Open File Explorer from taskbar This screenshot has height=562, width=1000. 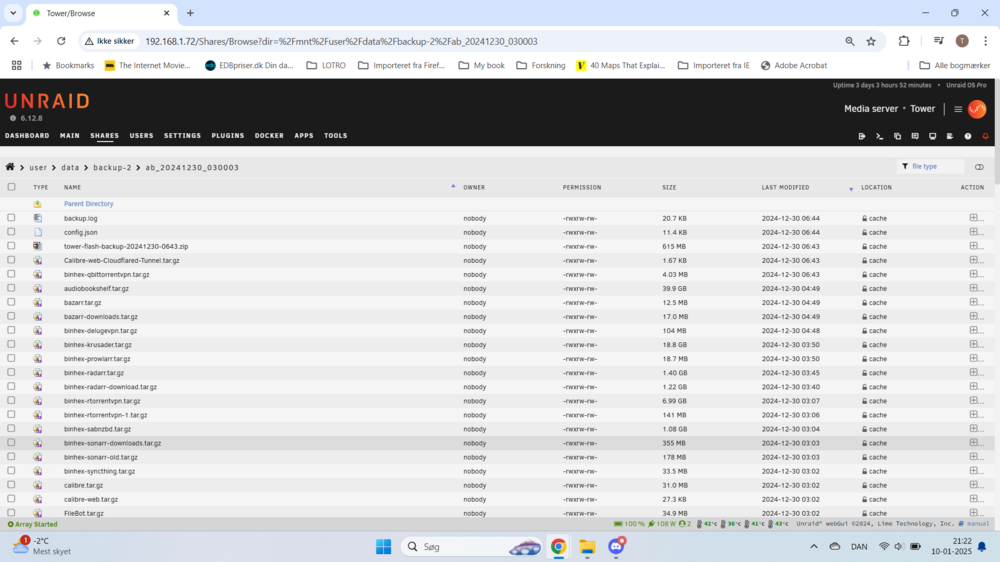point(587,547)
